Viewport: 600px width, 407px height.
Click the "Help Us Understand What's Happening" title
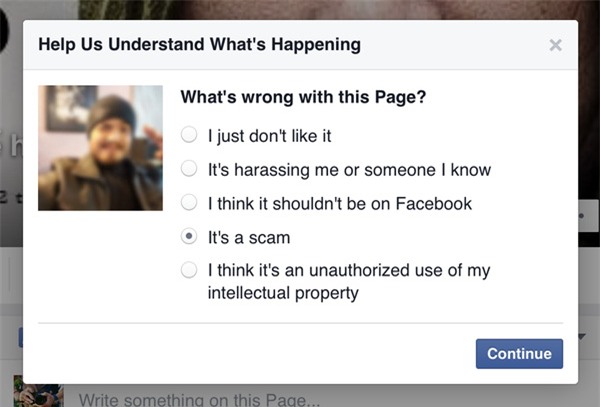[x=199, y=45]
